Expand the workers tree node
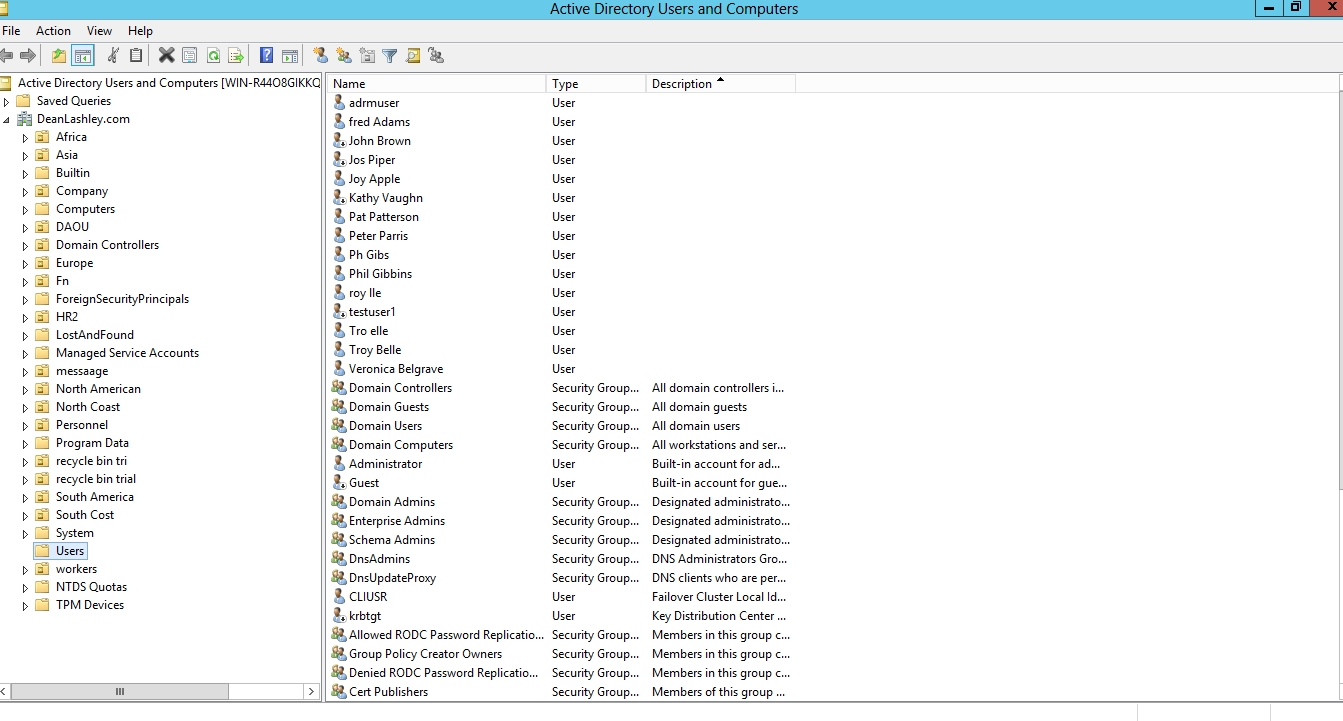 click(26, 569)
